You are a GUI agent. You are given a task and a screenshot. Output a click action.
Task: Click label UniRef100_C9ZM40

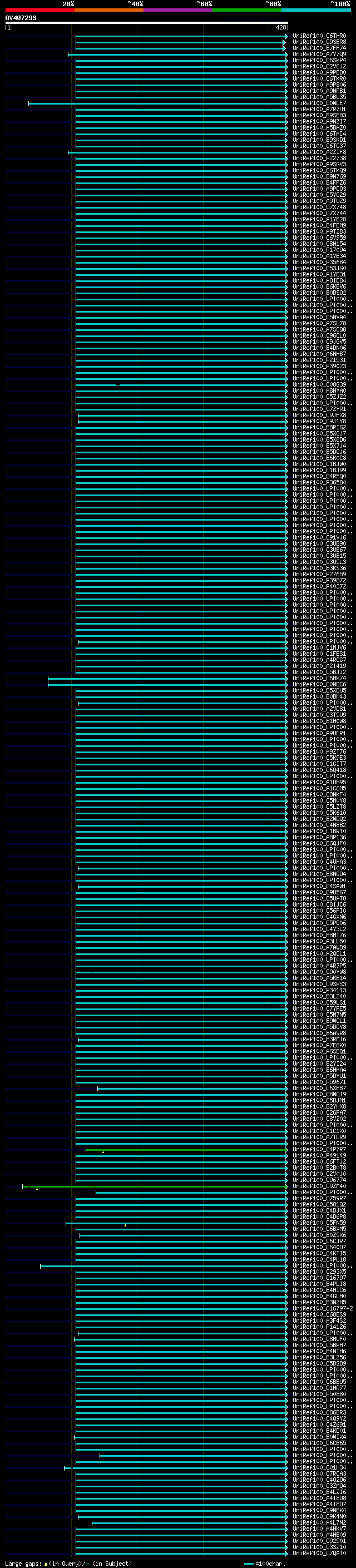319,1187
